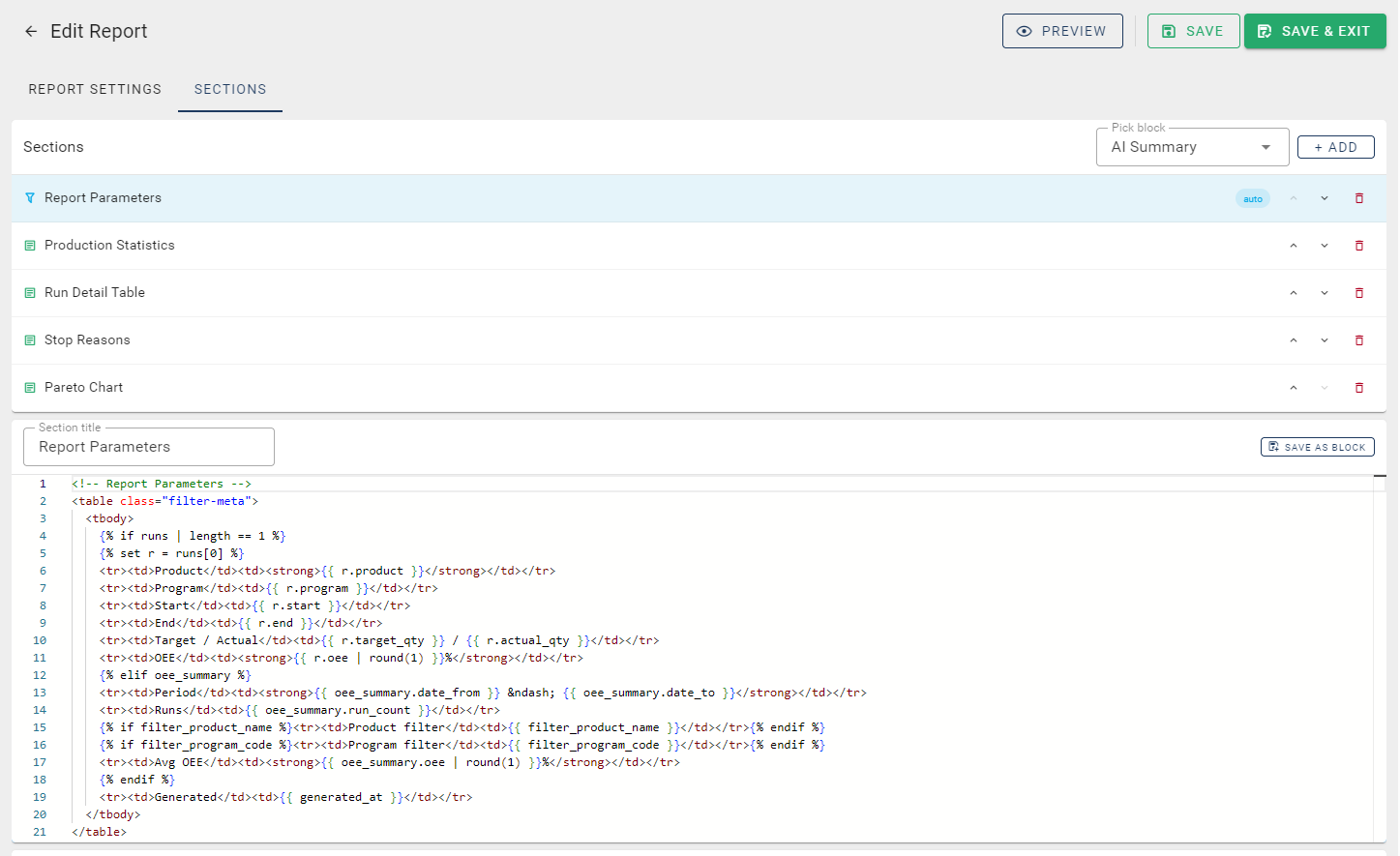Click the '<!-- Report Parameters -->' comment line
Image resolution: width=1400 pixels, height=856 pixels.
pos(162,484)
